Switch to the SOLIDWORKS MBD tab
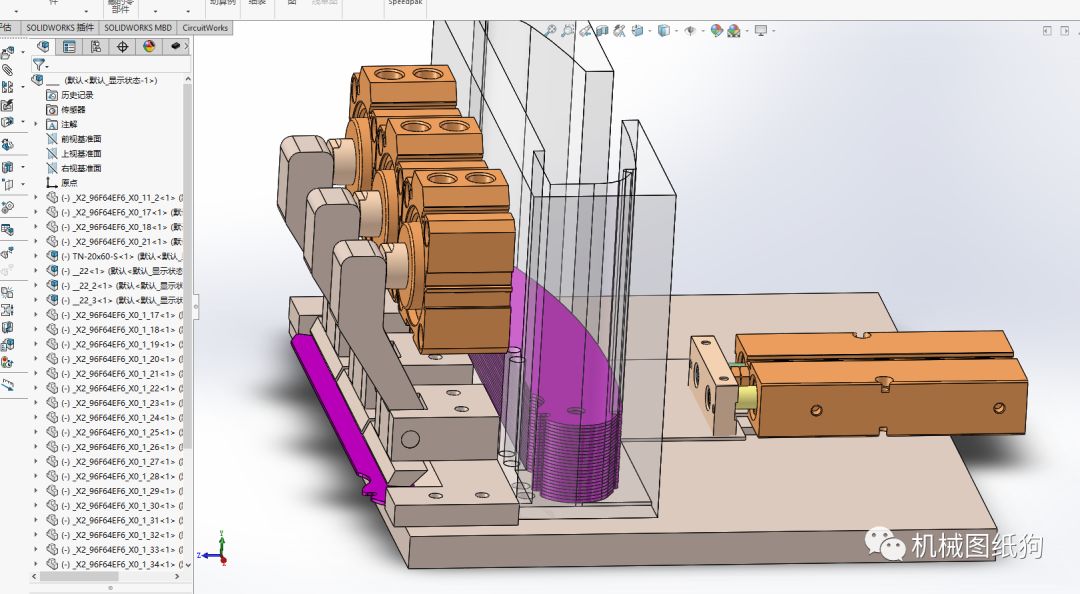Screen dimensions: 1080x594 138,28
